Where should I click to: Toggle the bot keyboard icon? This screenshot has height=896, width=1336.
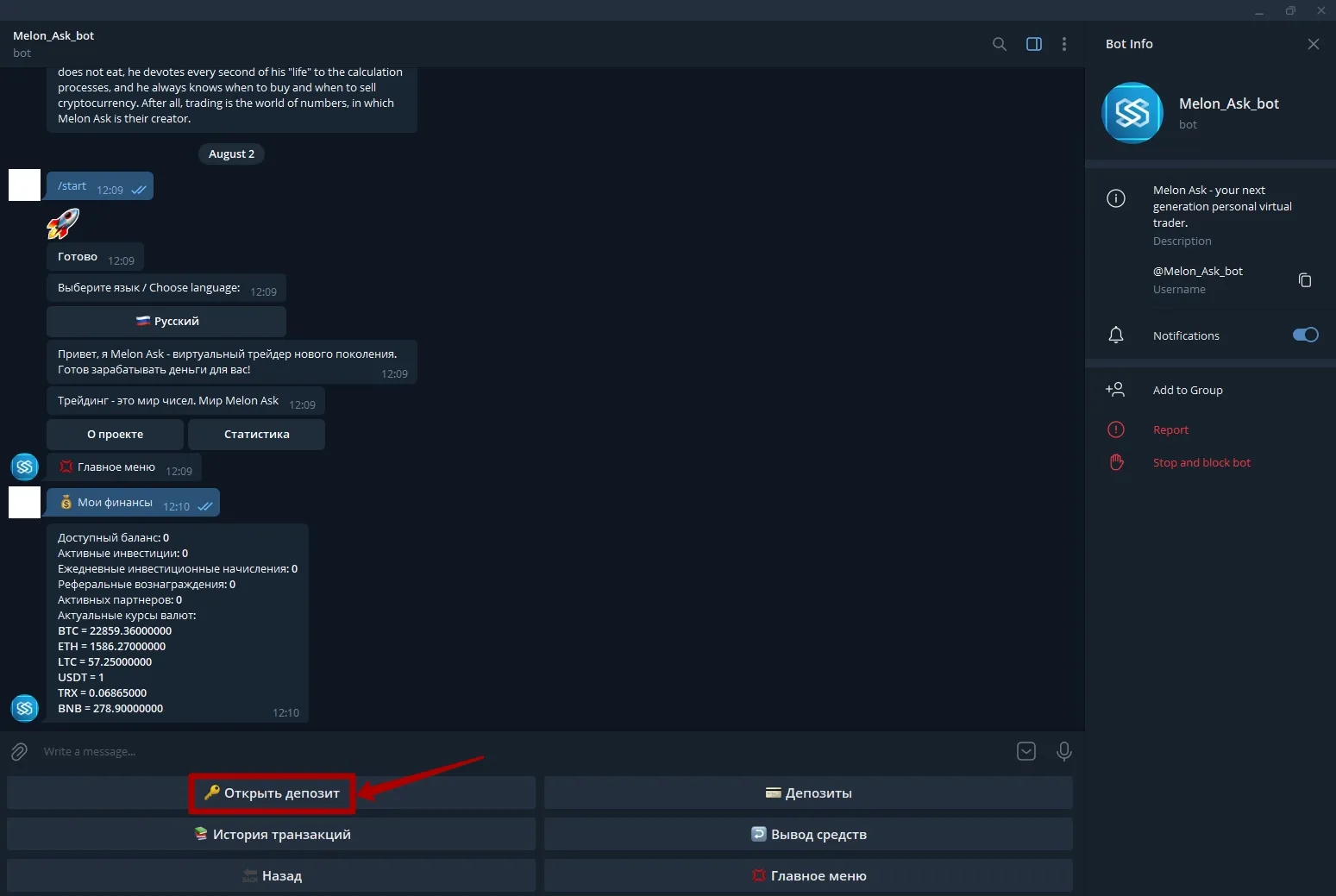(x=1026, y=751)
